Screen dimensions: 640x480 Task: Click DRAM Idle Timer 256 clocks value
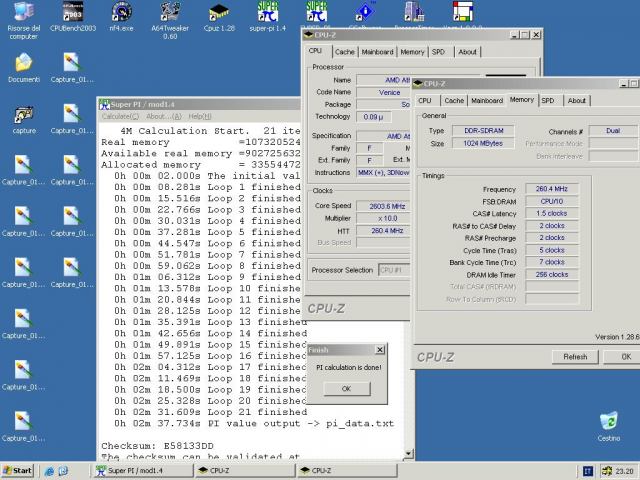click(x=552, y=275)
